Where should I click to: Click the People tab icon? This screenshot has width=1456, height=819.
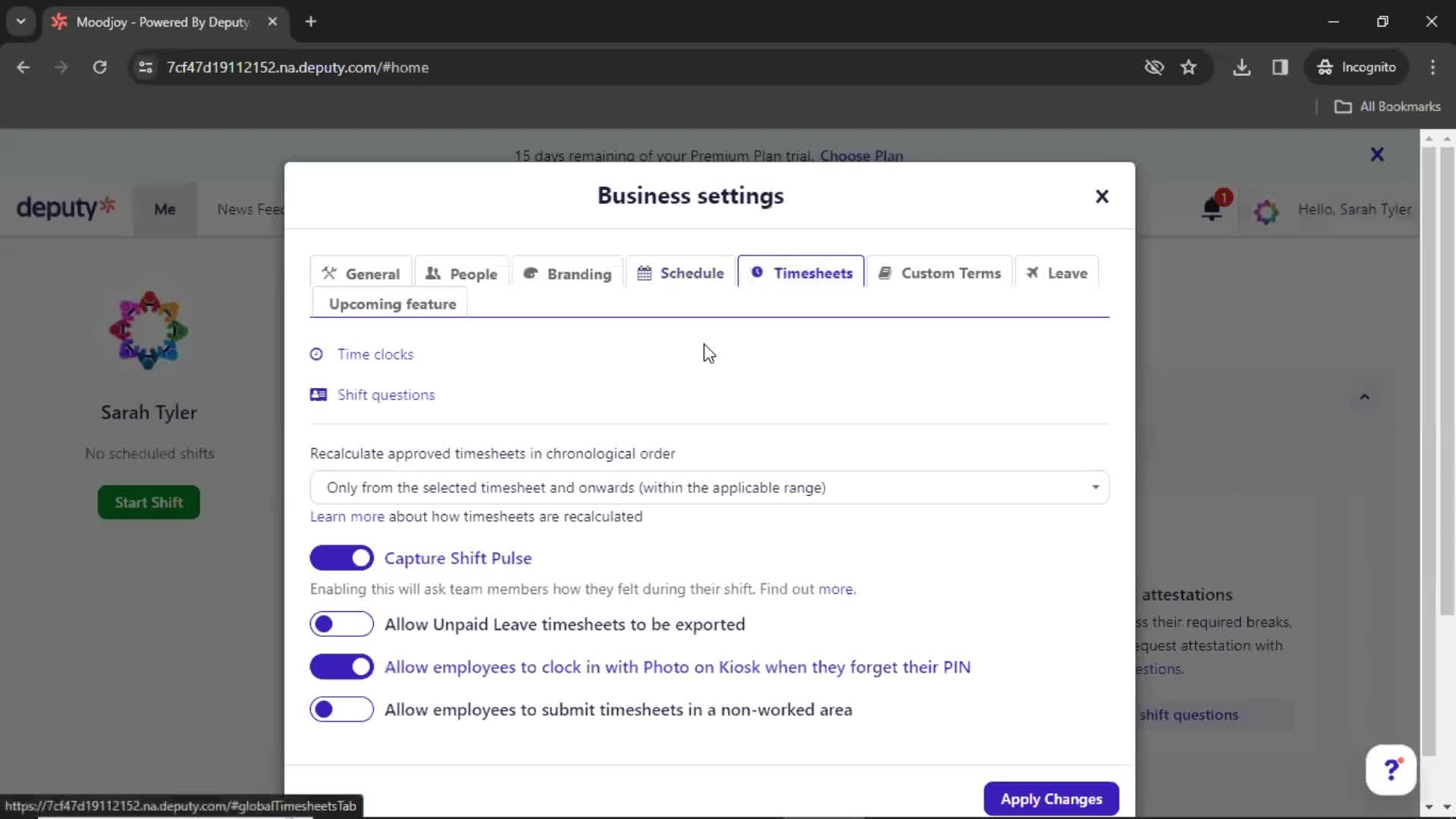click(x=434, y=272)
